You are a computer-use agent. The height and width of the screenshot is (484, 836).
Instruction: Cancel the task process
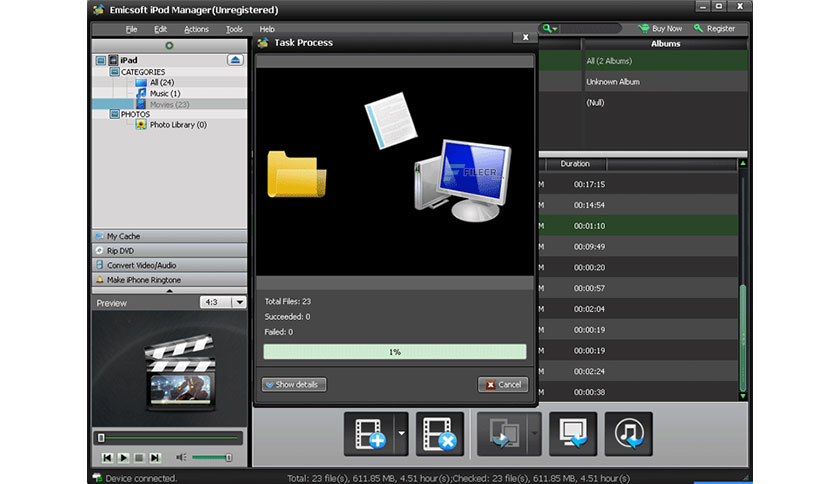click(x=503, y=384)
